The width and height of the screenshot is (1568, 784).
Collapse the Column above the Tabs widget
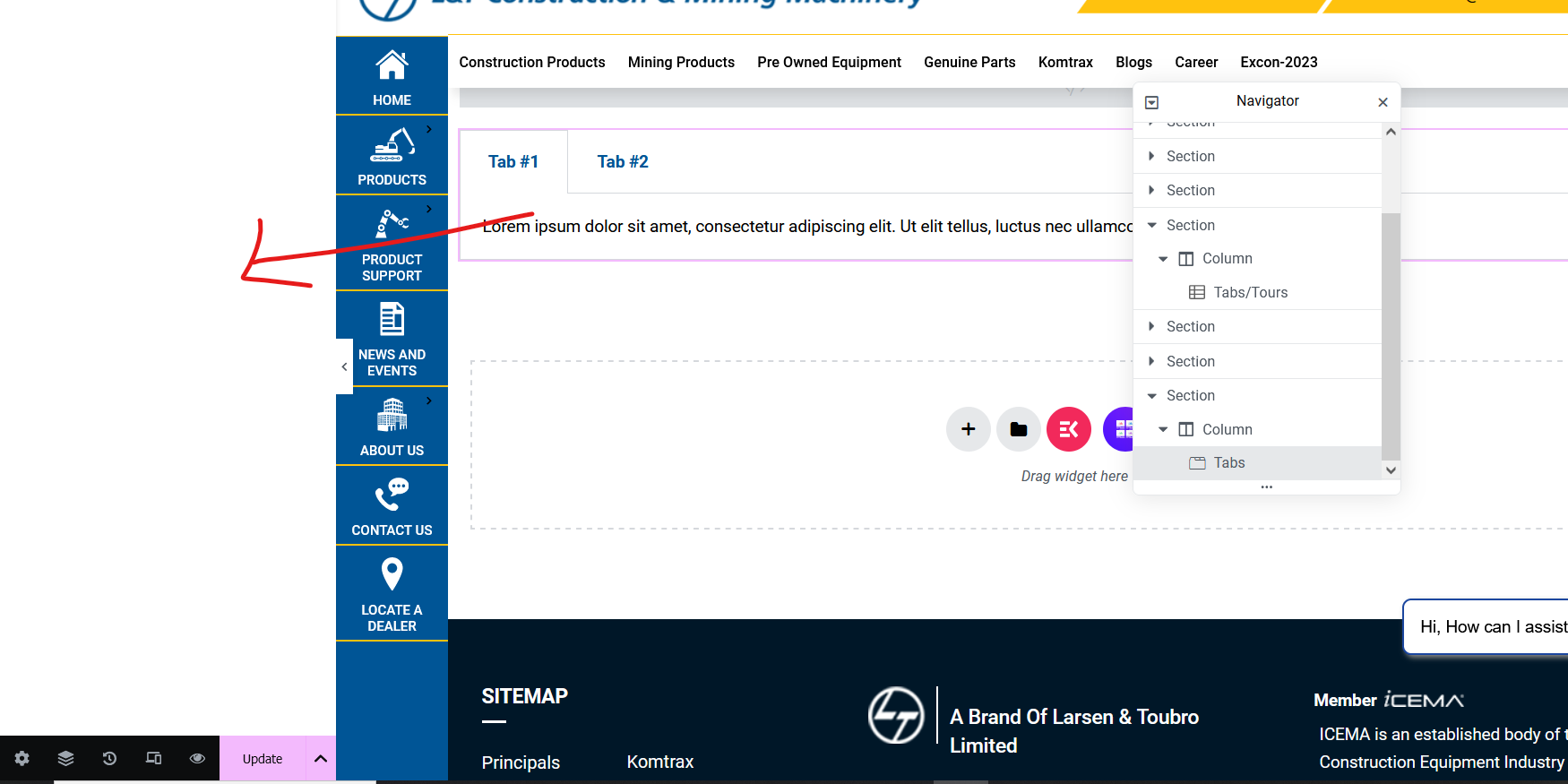(1163, 429)
